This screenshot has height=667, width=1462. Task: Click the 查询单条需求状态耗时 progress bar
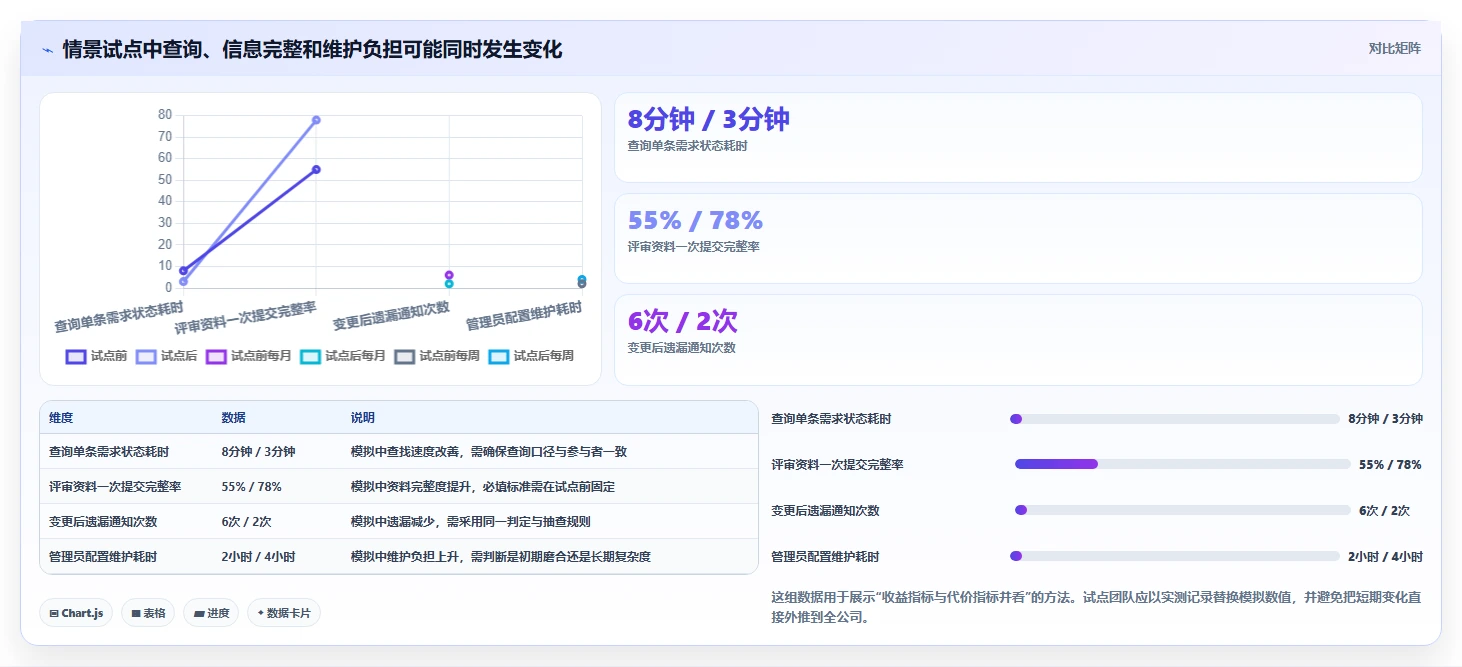point(1175,419)
